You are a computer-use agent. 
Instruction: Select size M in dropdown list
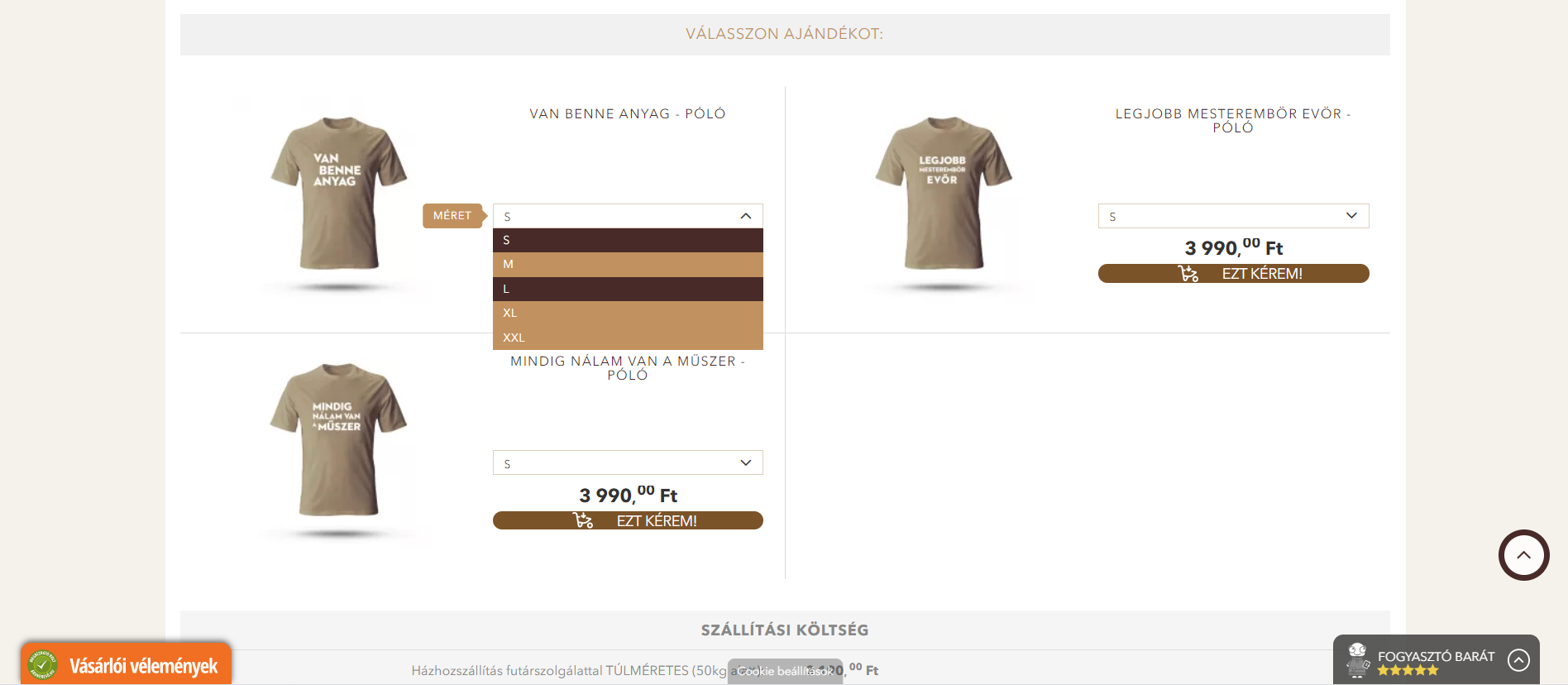tap(628, 265)
